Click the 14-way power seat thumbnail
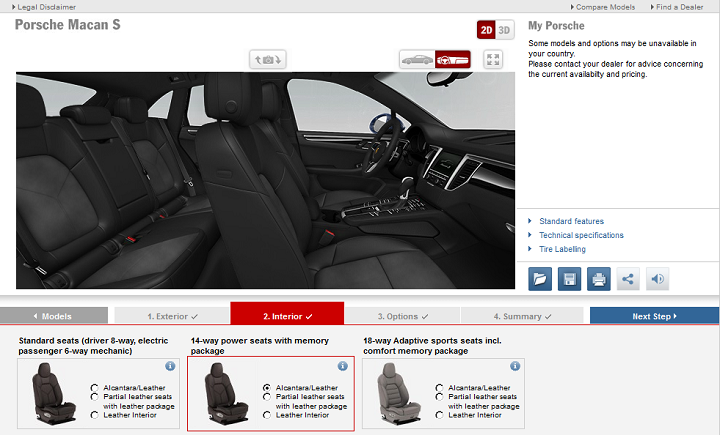The image size is (720, 435). tap(225, 394)
